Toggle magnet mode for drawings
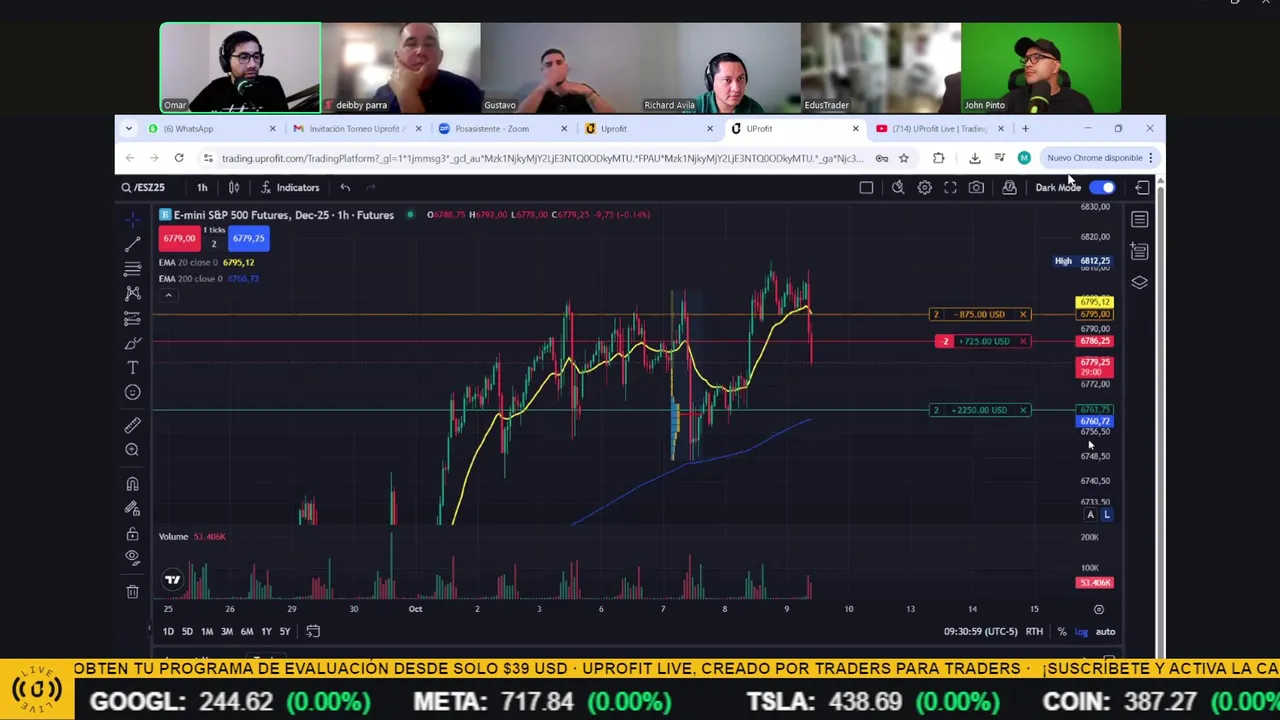 pyautogui.click(x=132, y=484)
